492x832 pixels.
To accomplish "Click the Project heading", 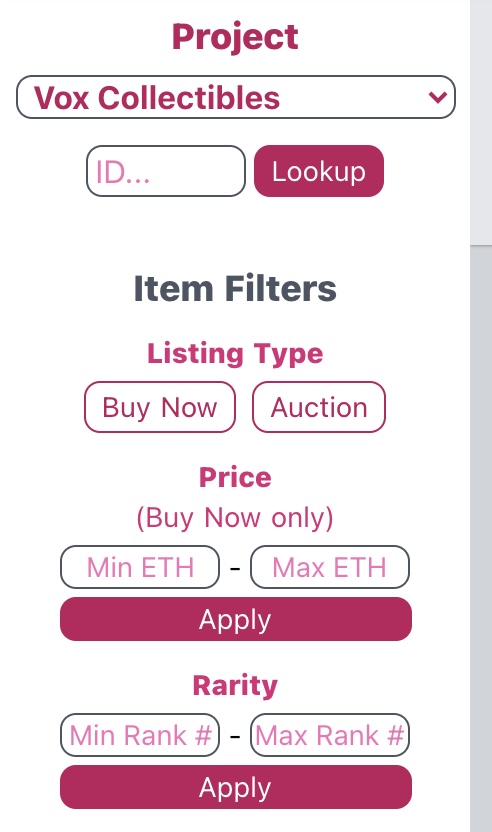I will pos(235,37).
